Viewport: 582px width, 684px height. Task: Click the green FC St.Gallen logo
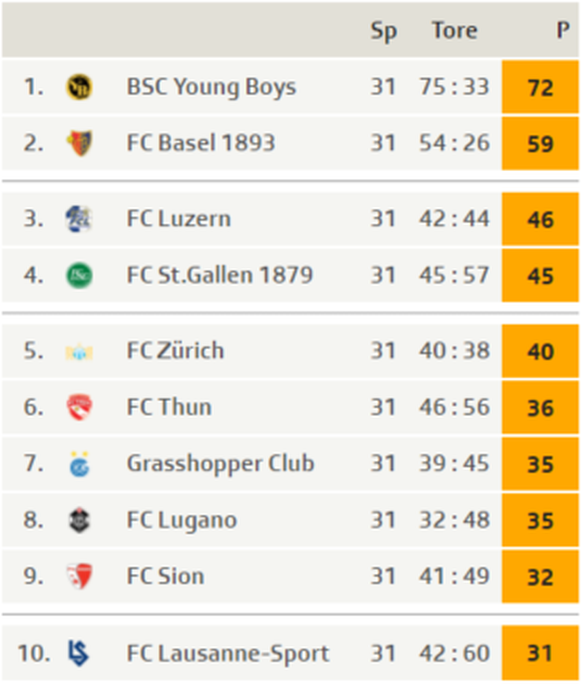79,275
